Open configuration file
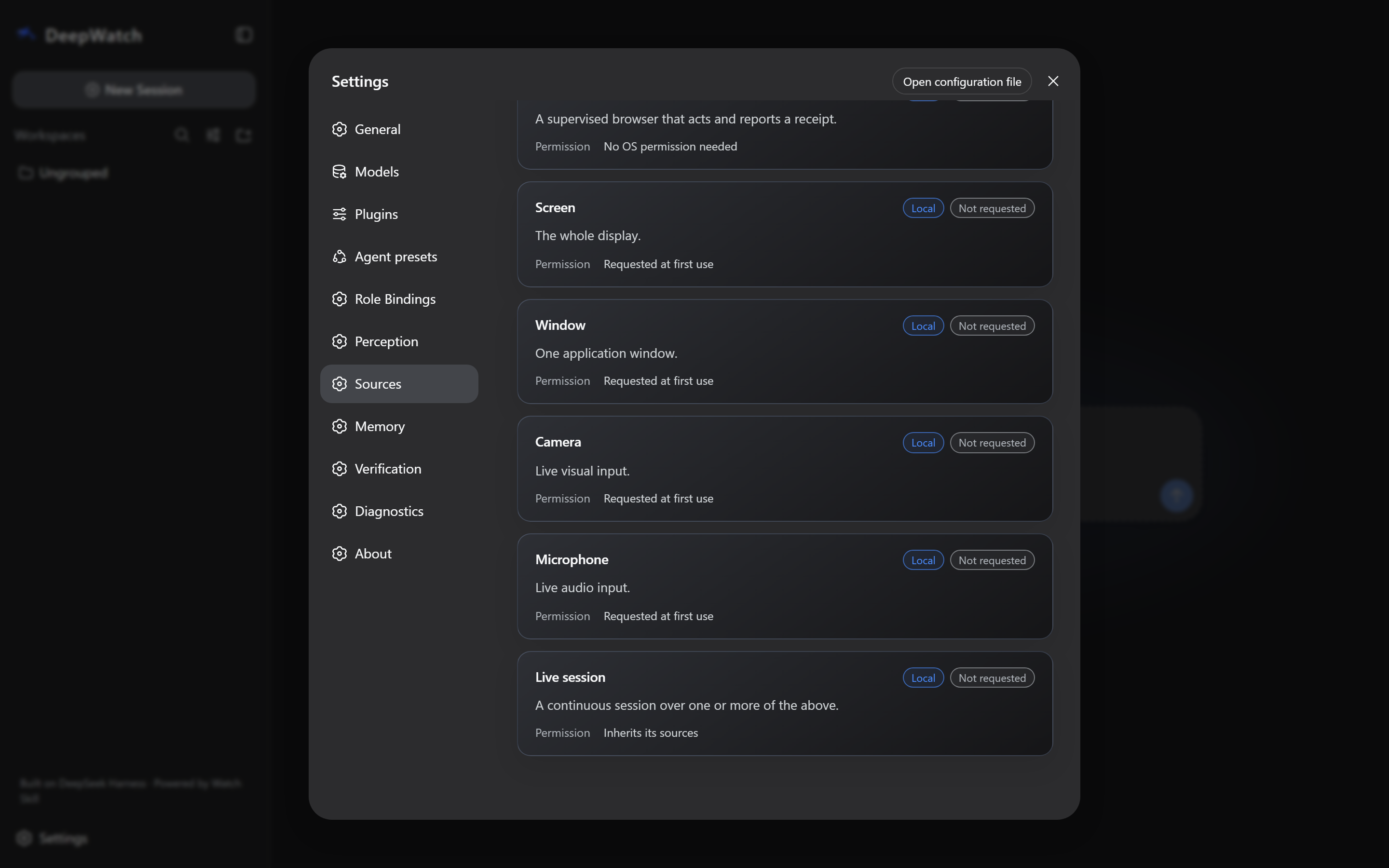 962,81
